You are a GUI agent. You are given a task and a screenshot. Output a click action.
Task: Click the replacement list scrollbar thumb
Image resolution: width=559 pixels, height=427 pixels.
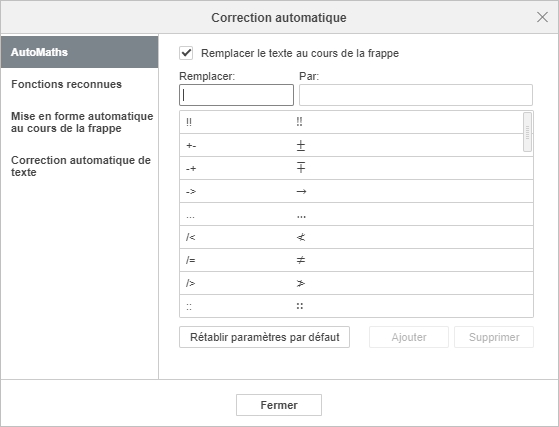pyautogui.click(x=528, y=132)
